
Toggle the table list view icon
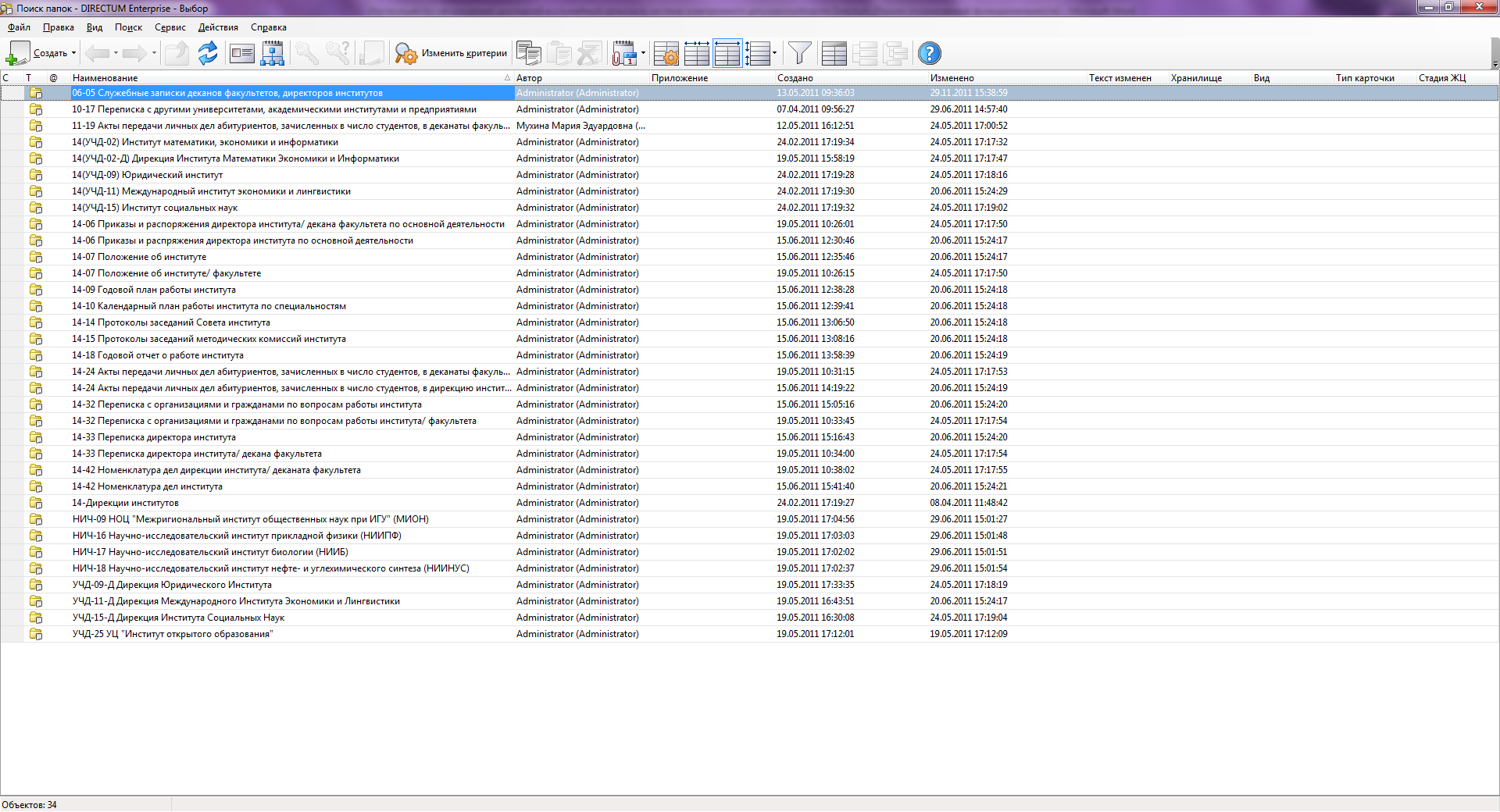834,53
